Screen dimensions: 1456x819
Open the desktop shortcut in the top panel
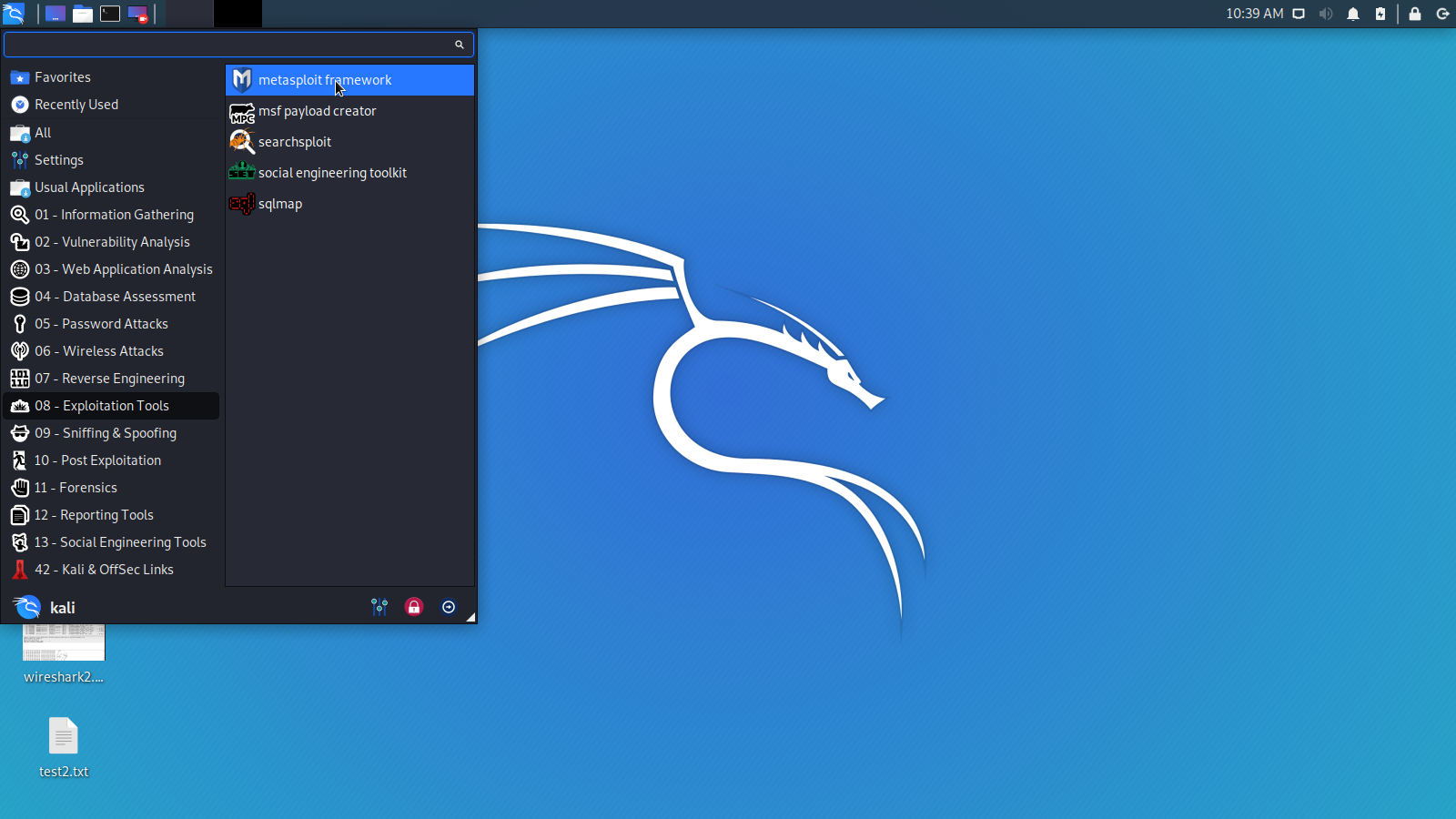click(x=56, y=14)
